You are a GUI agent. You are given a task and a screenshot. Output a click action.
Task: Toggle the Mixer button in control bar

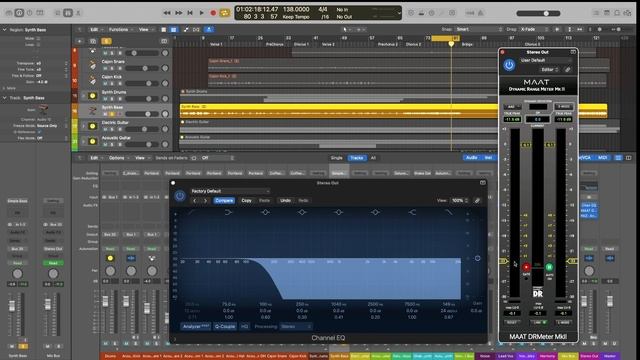pos(68,13)
